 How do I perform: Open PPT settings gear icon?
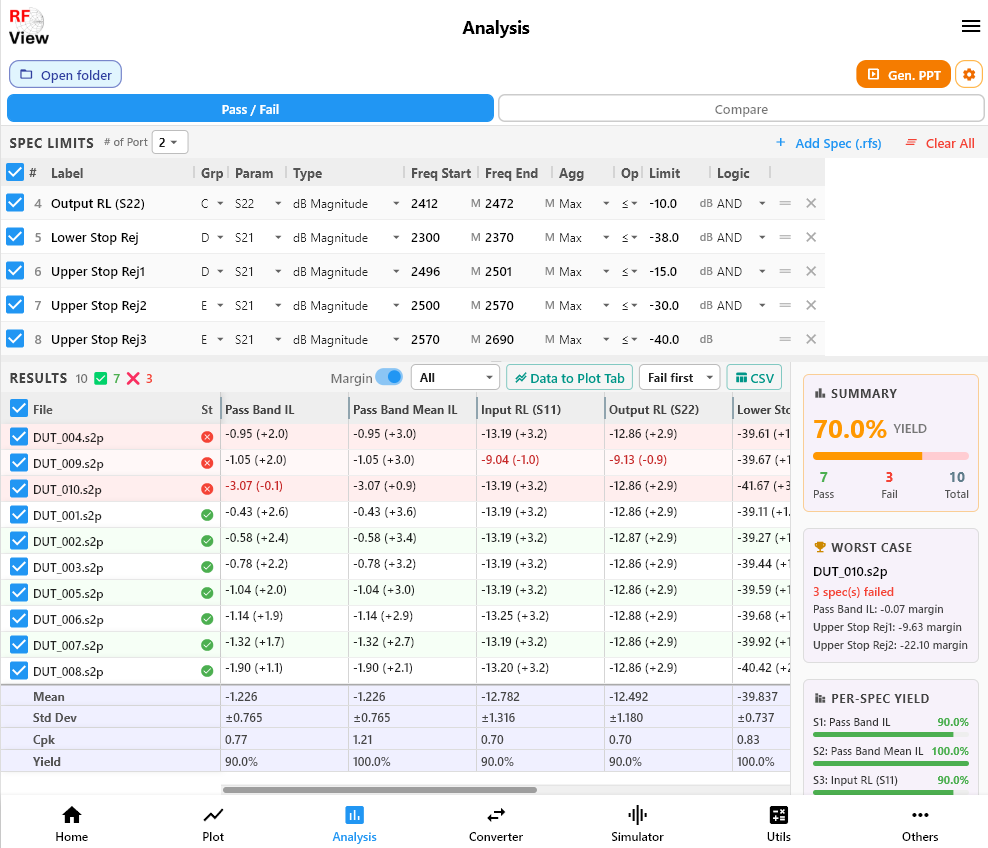(968, 74)
